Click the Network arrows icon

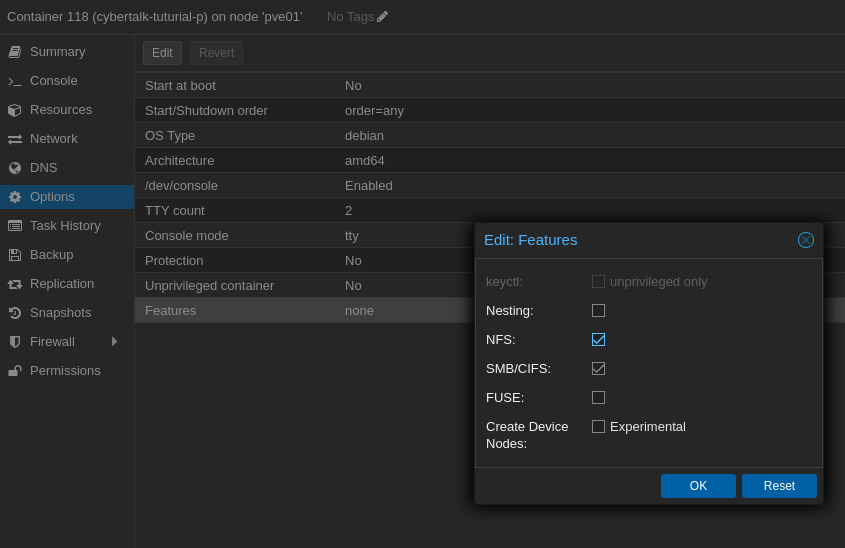click(x=15, y=139)
